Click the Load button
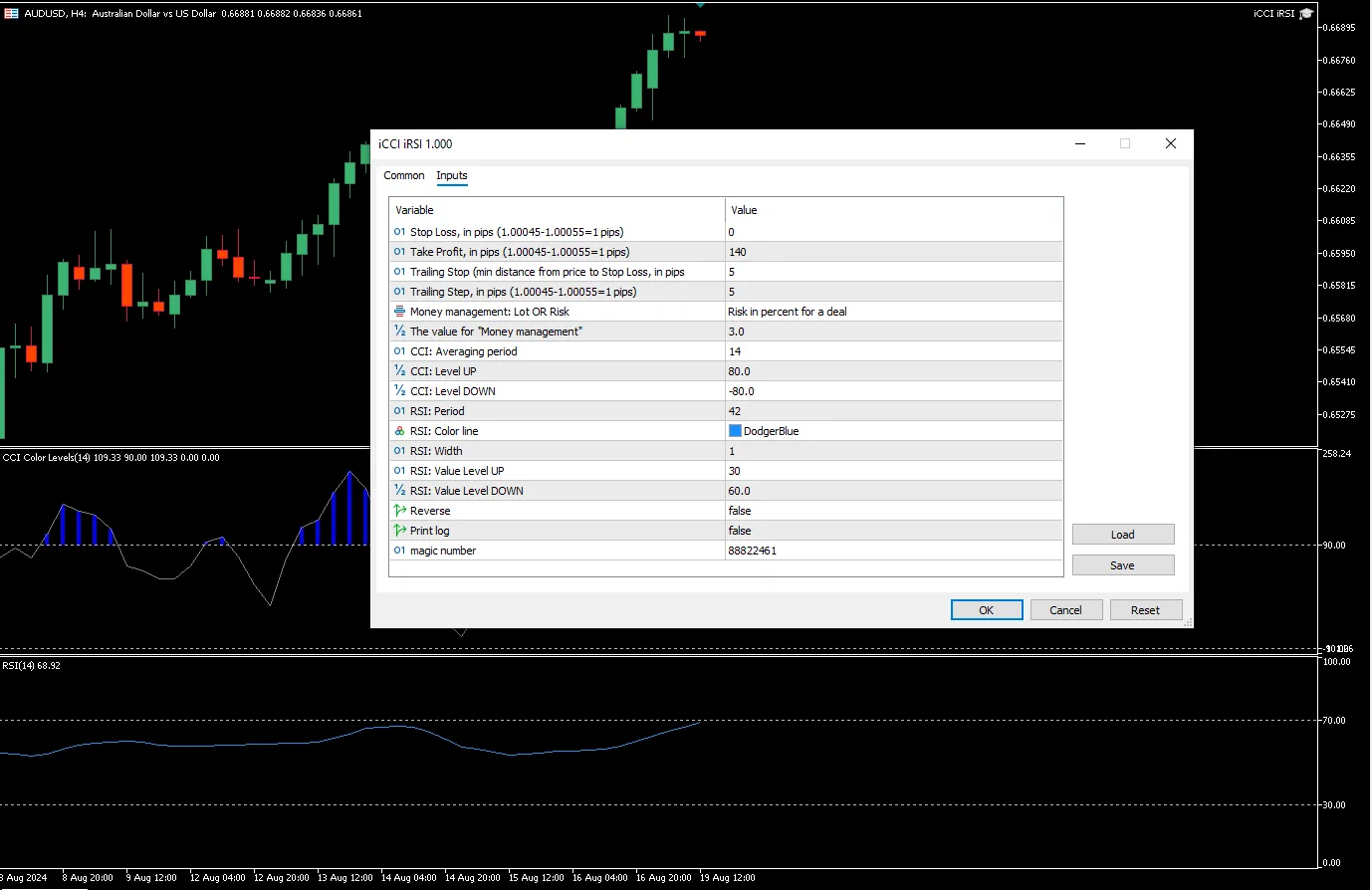1372x890 pixels. (x=1122, y=535)
